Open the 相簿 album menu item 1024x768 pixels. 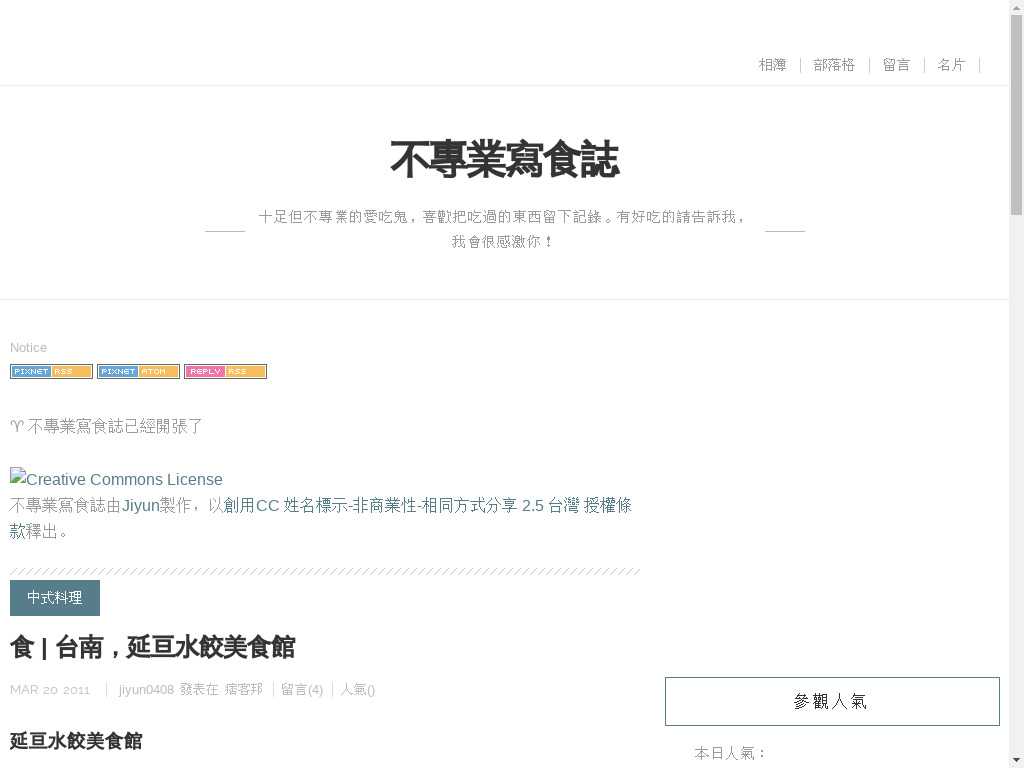pos(772,65)
